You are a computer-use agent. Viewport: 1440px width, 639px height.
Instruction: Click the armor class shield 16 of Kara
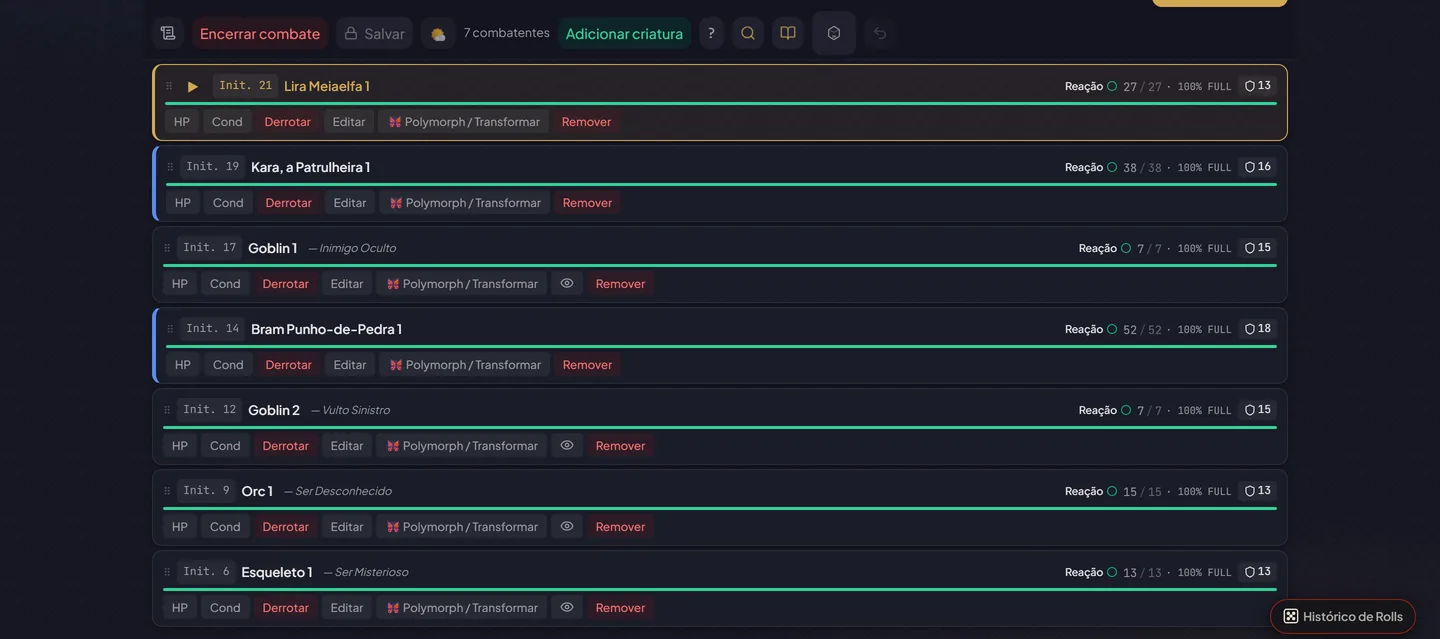(1258, 167)
